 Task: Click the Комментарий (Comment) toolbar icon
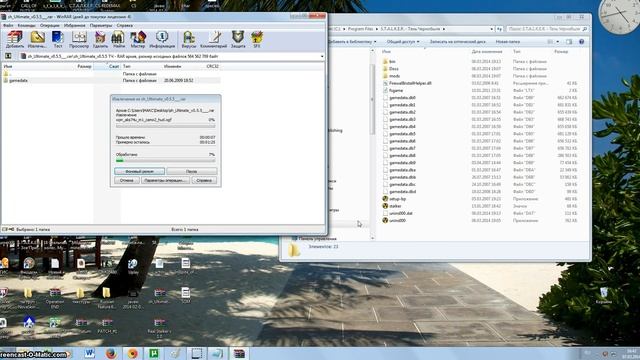pos(213,40)
